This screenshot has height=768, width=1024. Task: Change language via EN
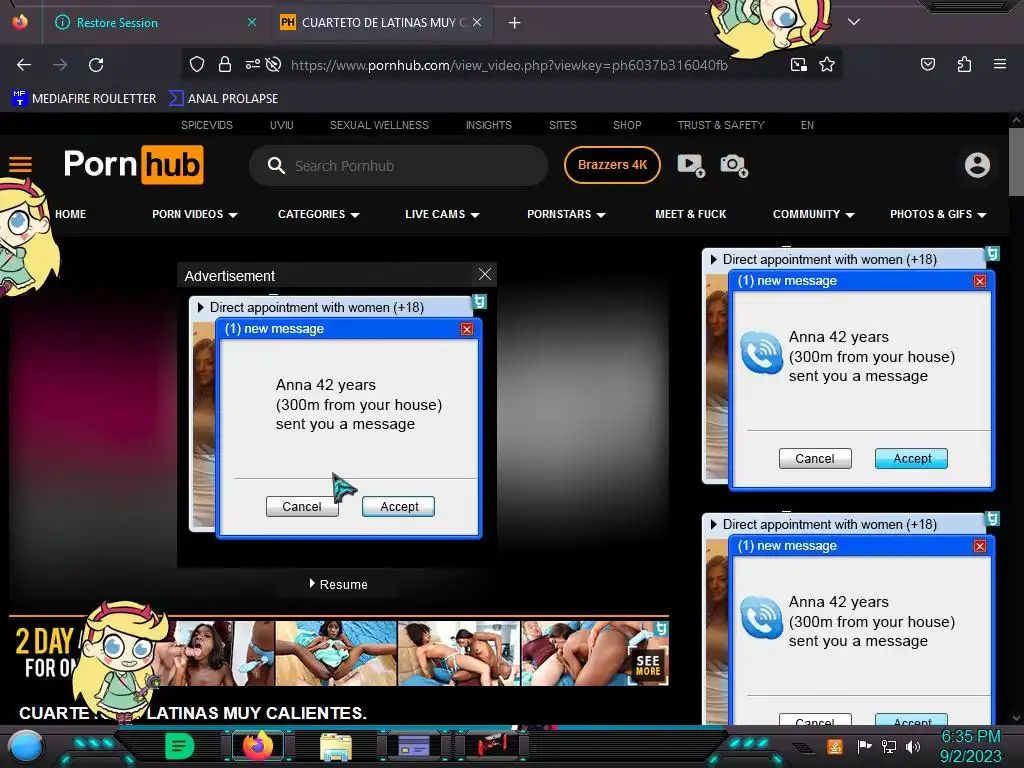pyautogui.click(x=807, y=125)
